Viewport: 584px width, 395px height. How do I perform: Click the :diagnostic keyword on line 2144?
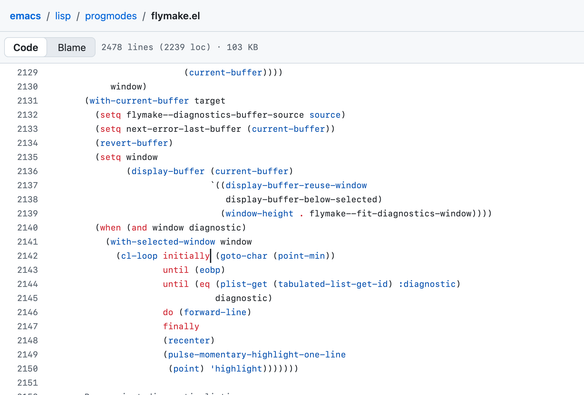pos(427,284)
